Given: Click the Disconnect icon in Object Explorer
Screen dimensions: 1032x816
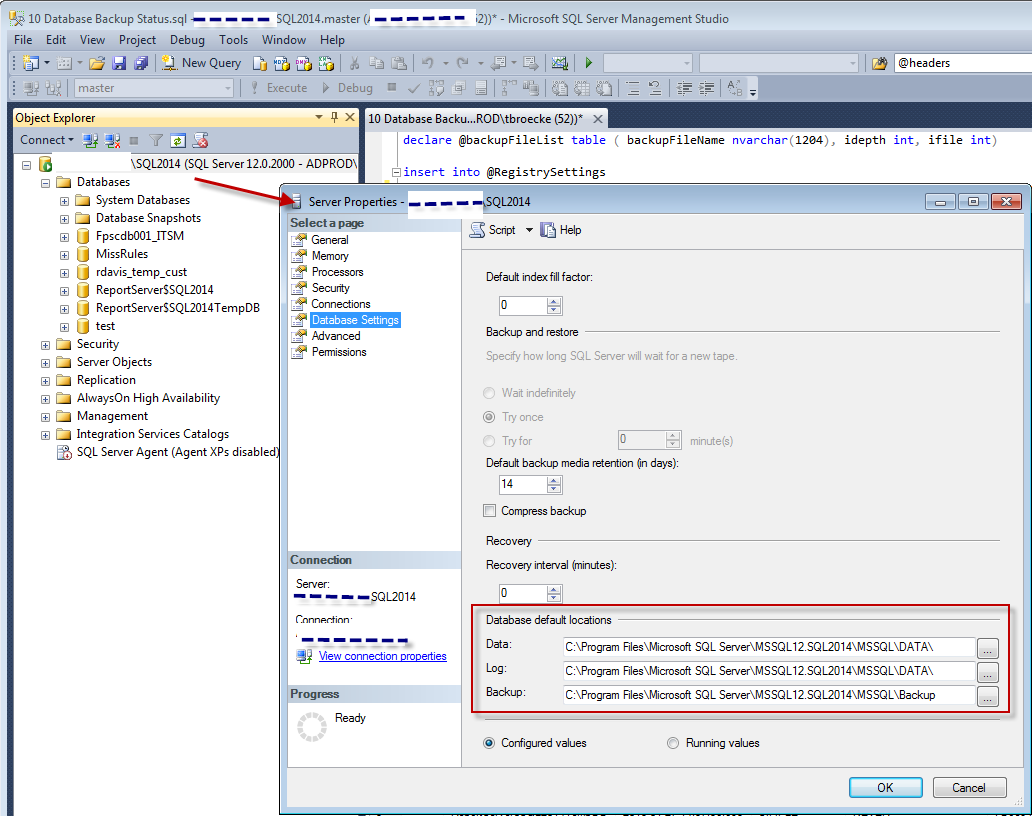Looking at the screenshot, I should 112,140.
